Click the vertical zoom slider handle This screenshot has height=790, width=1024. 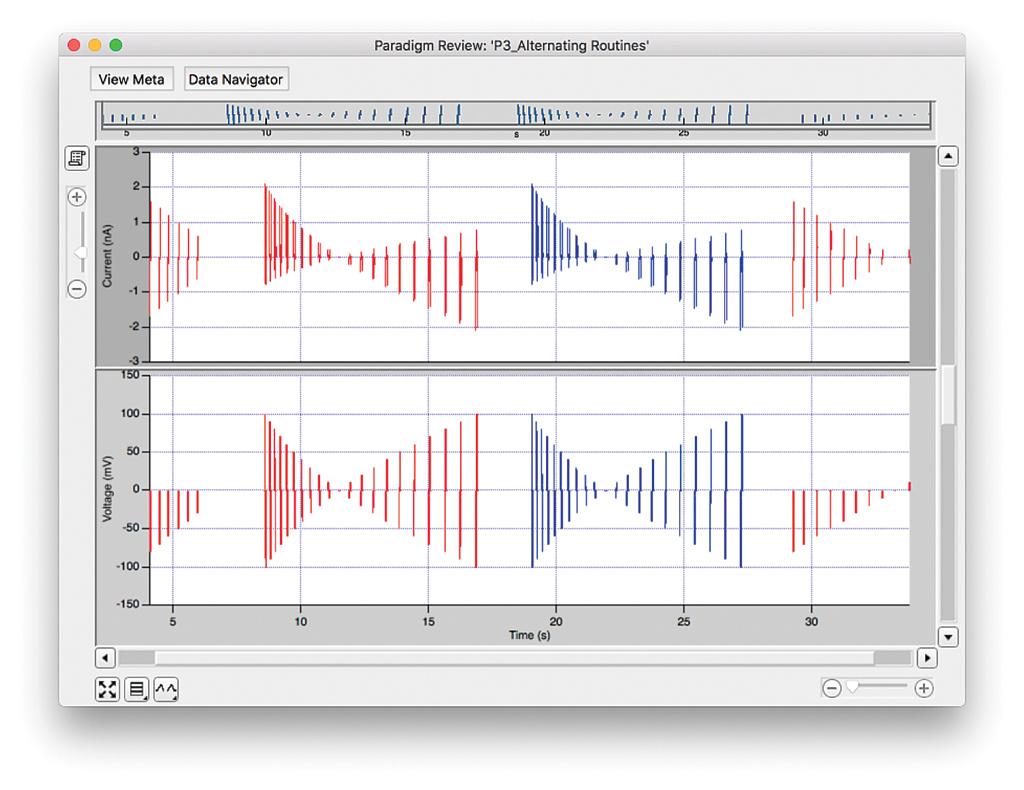coord(79,253)
